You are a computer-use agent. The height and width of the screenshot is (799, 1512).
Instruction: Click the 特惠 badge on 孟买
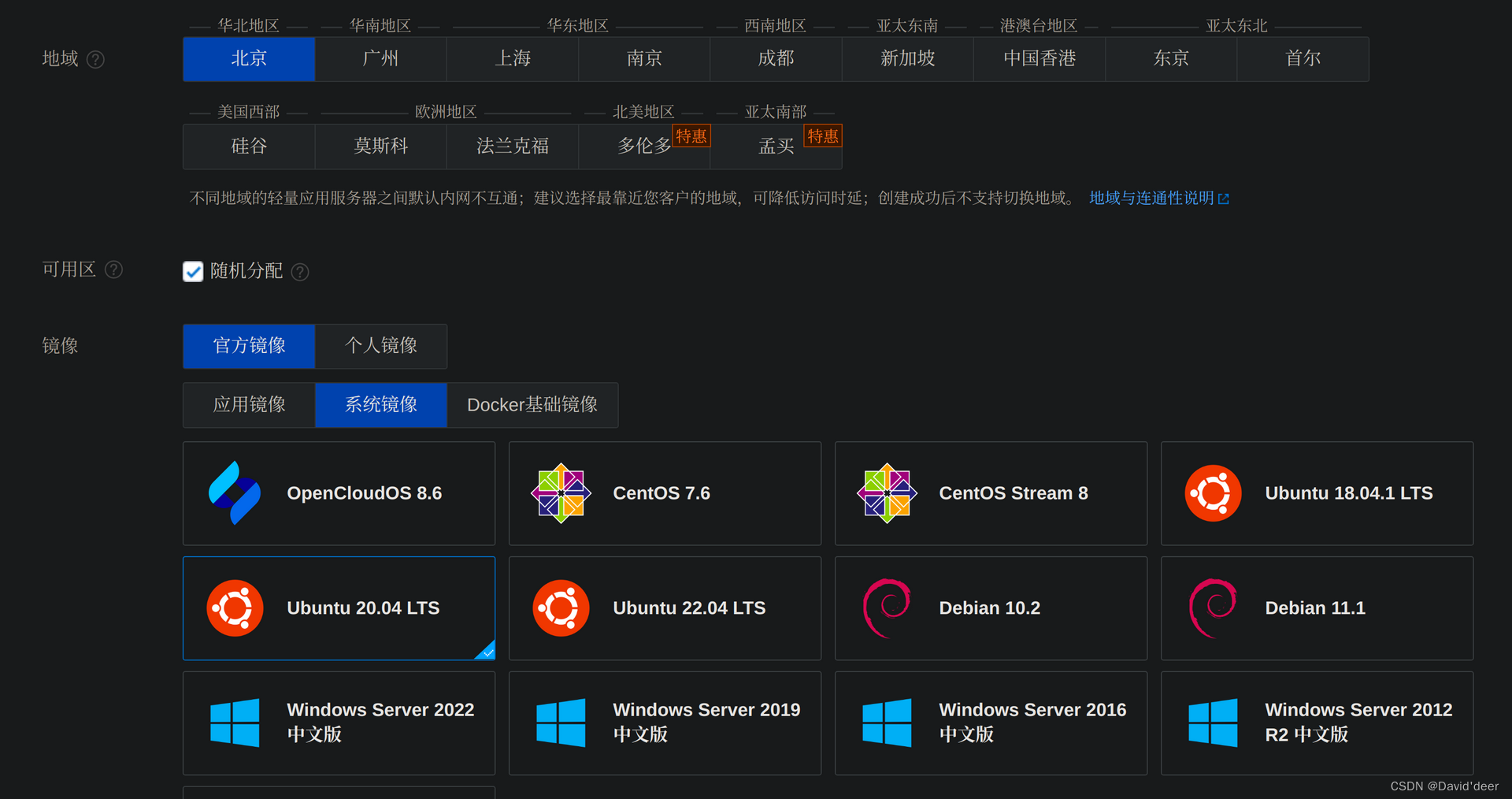pyautogui.click(x=823, y=136)
